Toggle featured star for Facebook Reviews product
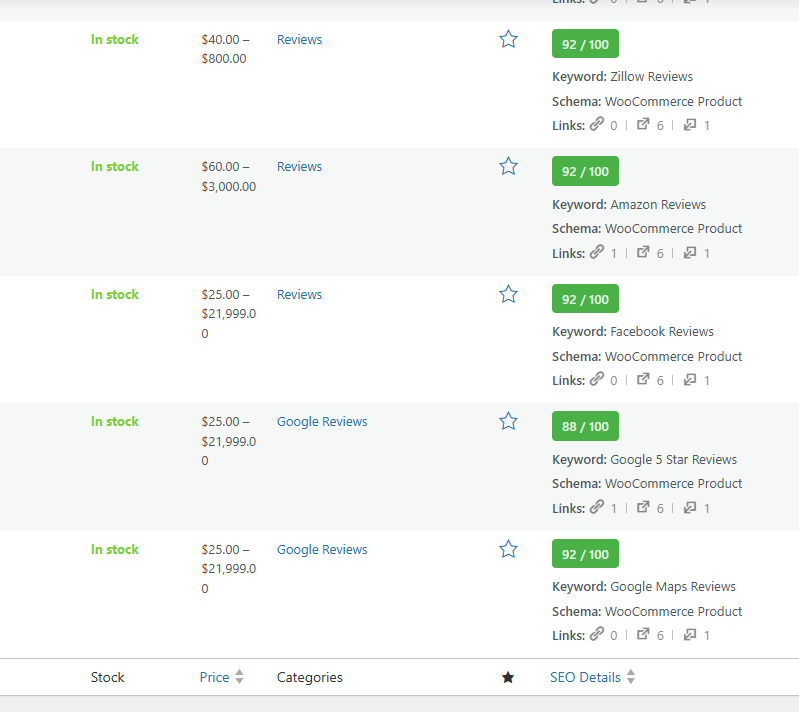 [x=508, y=294]
